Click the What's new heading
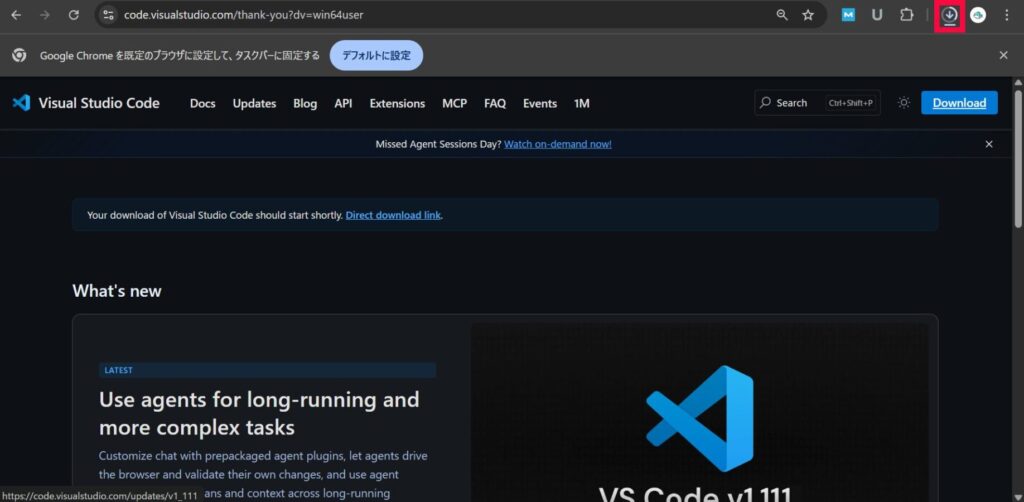 click(x=117, y=290)
